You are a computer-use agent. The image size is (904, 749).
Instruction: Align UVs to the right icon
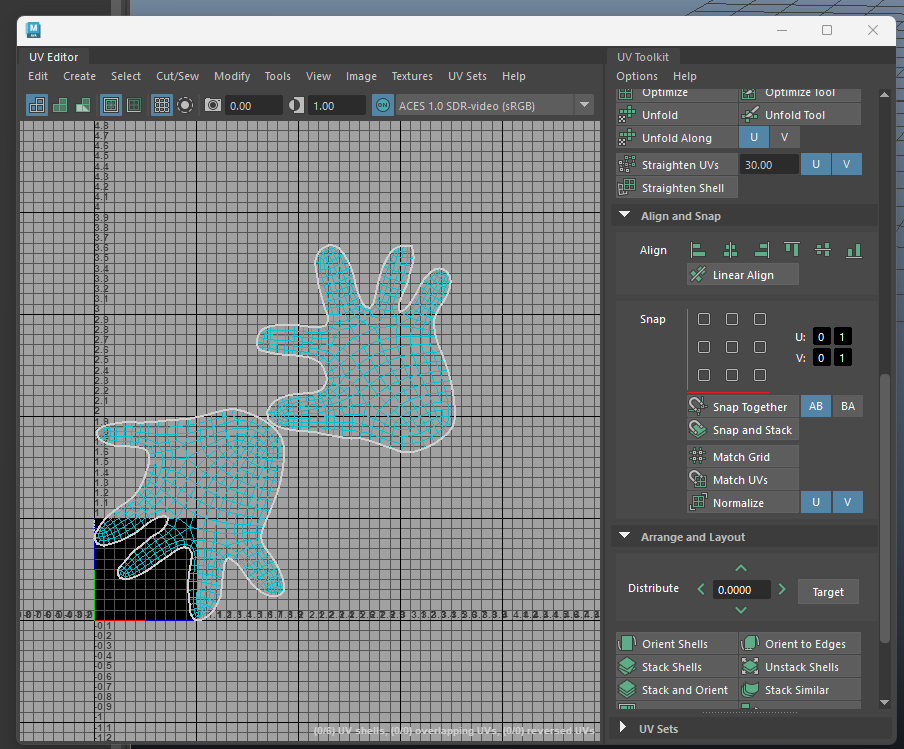coord(762,250)
